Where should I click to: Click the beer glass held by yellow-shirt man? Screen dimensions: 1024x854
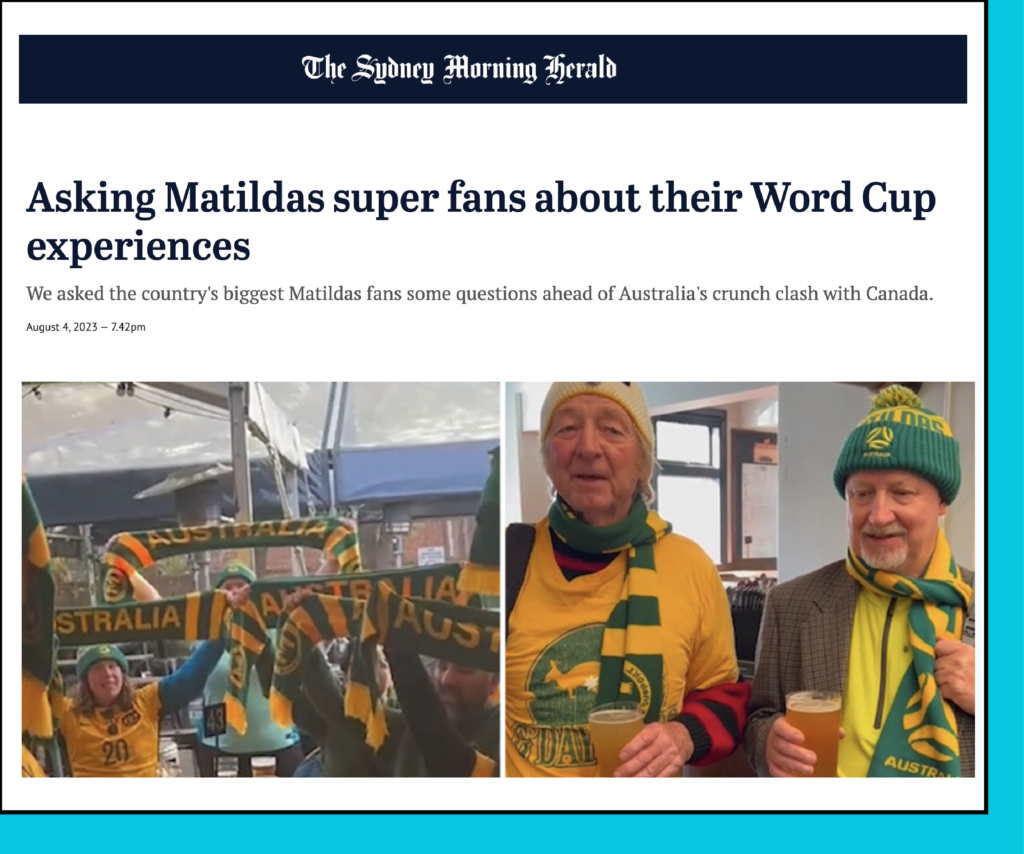click(x=615, y=735)
